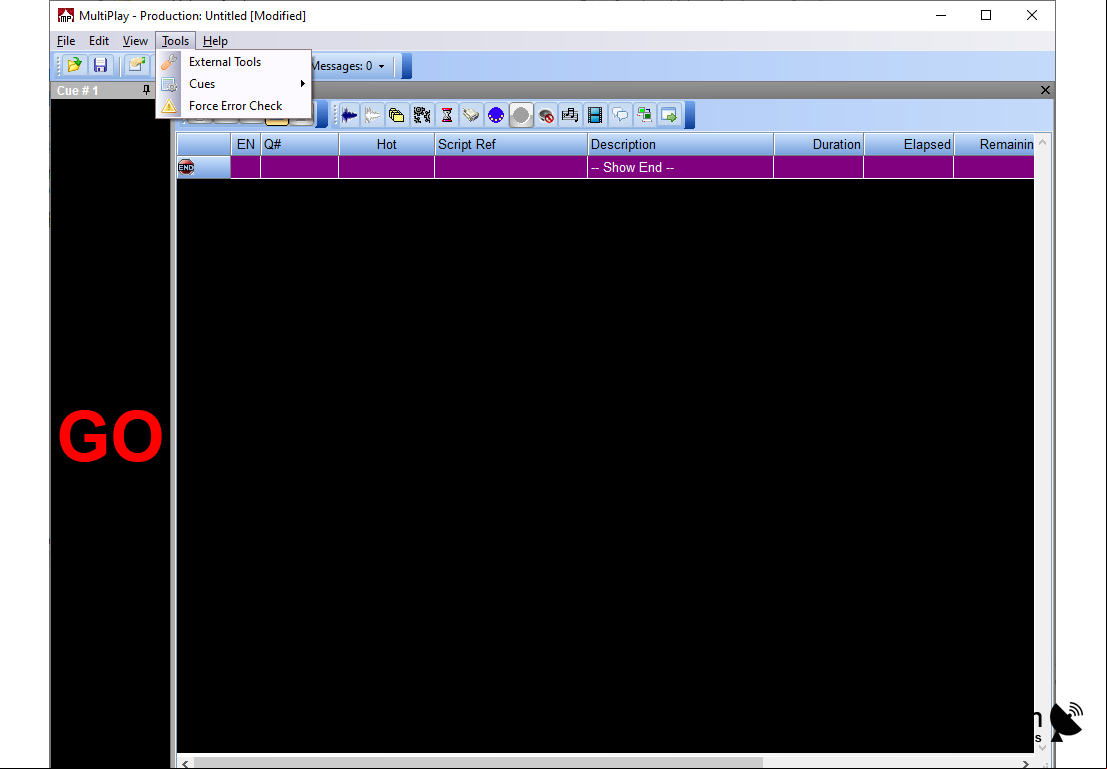This screenshot has height=769, width=1107.
Task: Select External Tools from Tools menu
Action: click(234, 61)
